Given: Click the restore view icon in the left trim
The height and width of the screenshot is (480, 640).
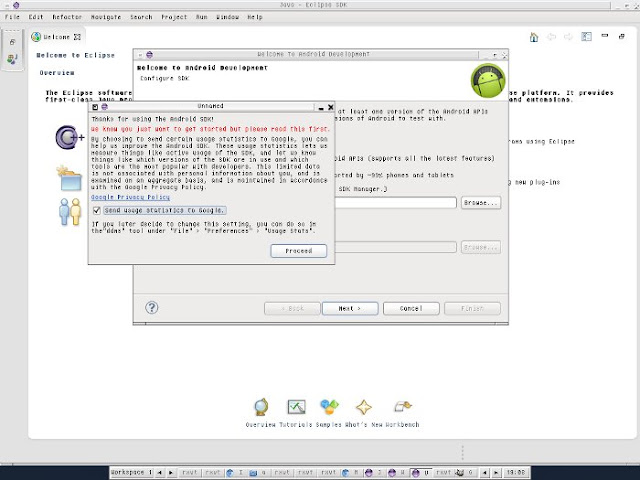Looking at the screenshot, I should 12,42.
